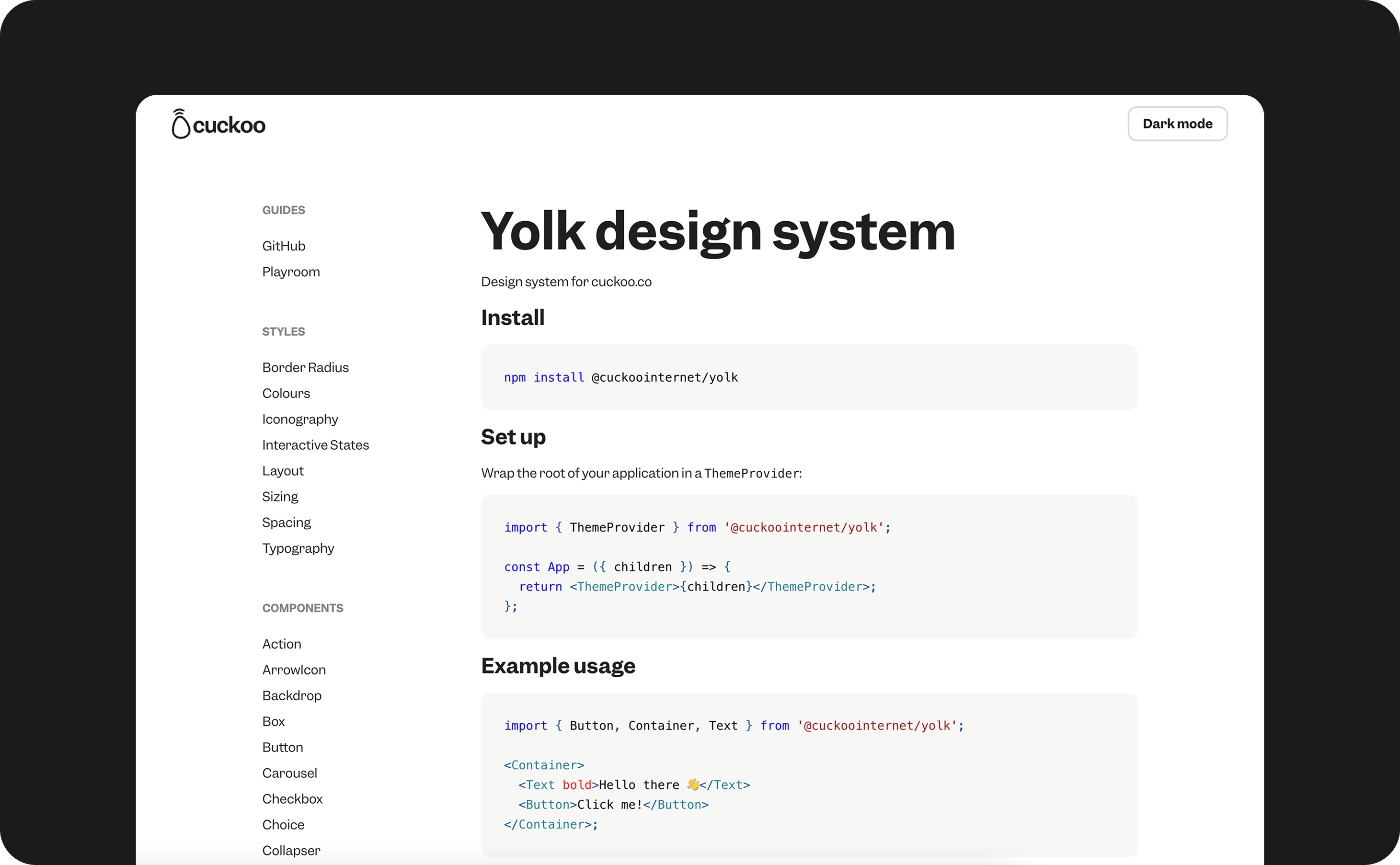
Task: Toggle Dark mode
Action: [x=1176, y=124]
